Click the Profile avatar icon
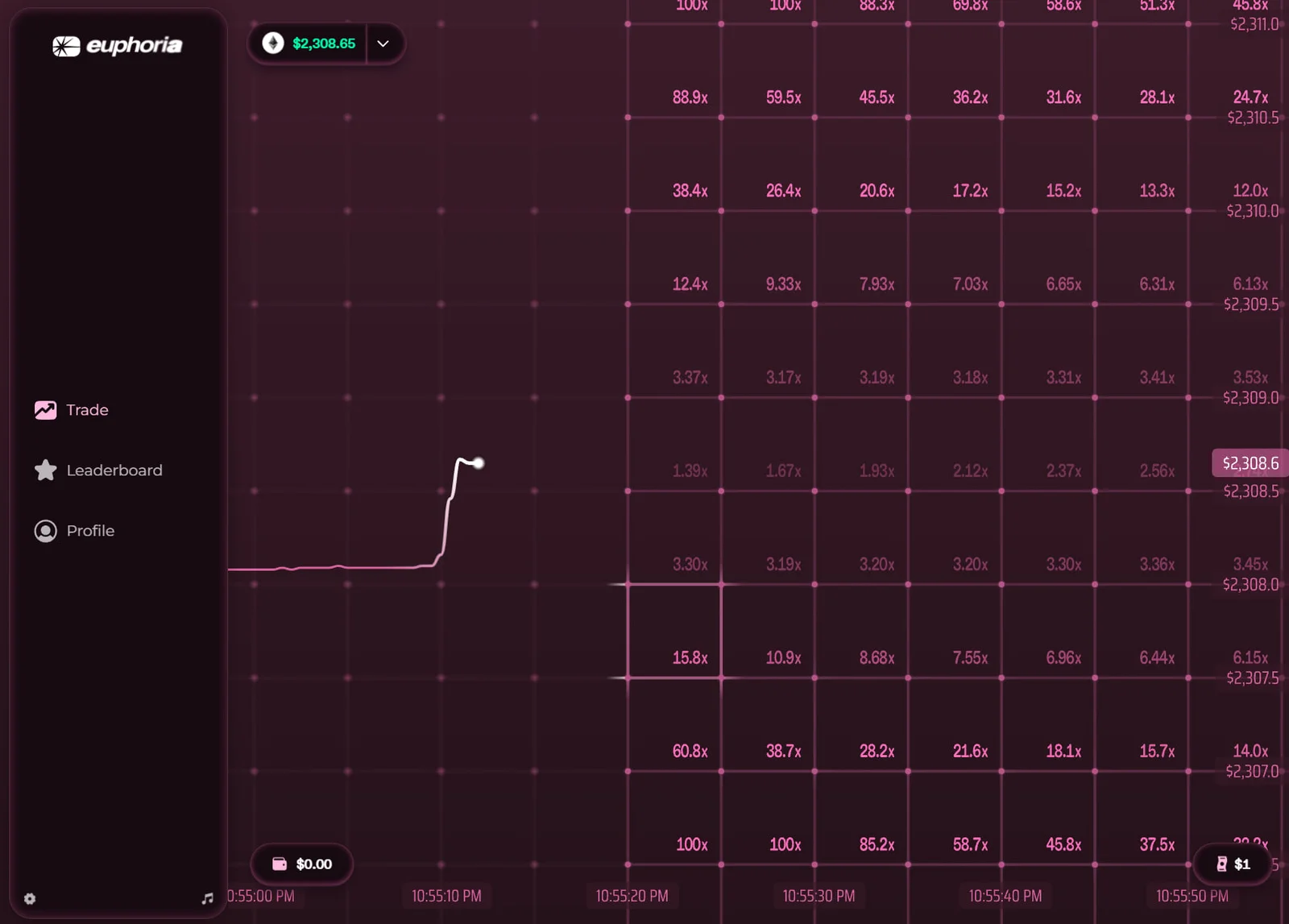This screenshot has height=924, width=1289. [45, 531]
